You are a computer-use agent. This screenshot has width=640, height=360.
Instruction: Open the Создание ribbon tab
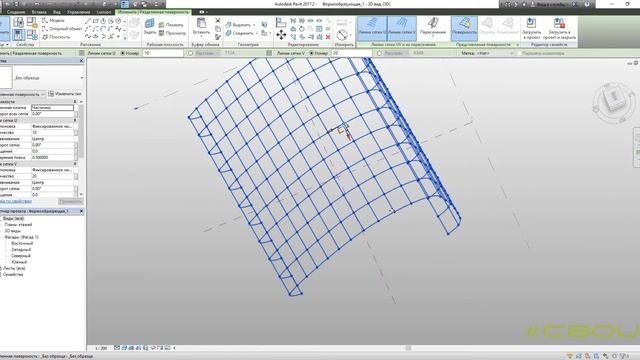coord(16,12)
